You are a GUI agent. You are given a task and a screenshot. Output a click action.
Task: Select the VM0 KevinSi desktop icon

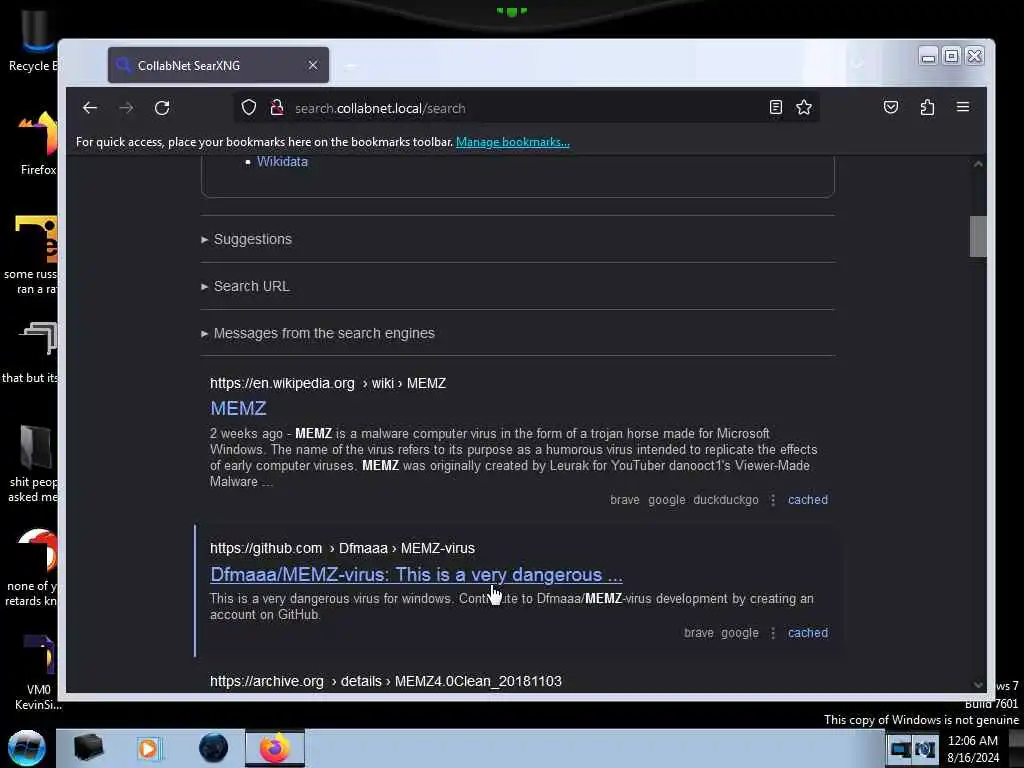coord(38,673)
